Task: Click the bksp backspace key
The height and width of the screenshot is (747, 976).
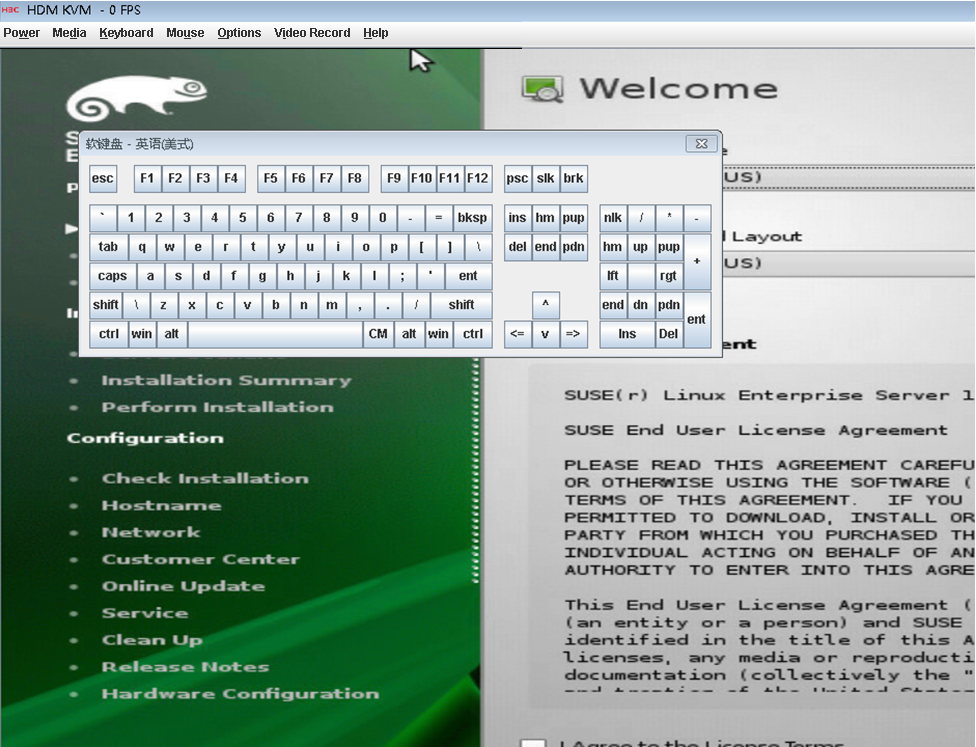Action: [472, 218]
